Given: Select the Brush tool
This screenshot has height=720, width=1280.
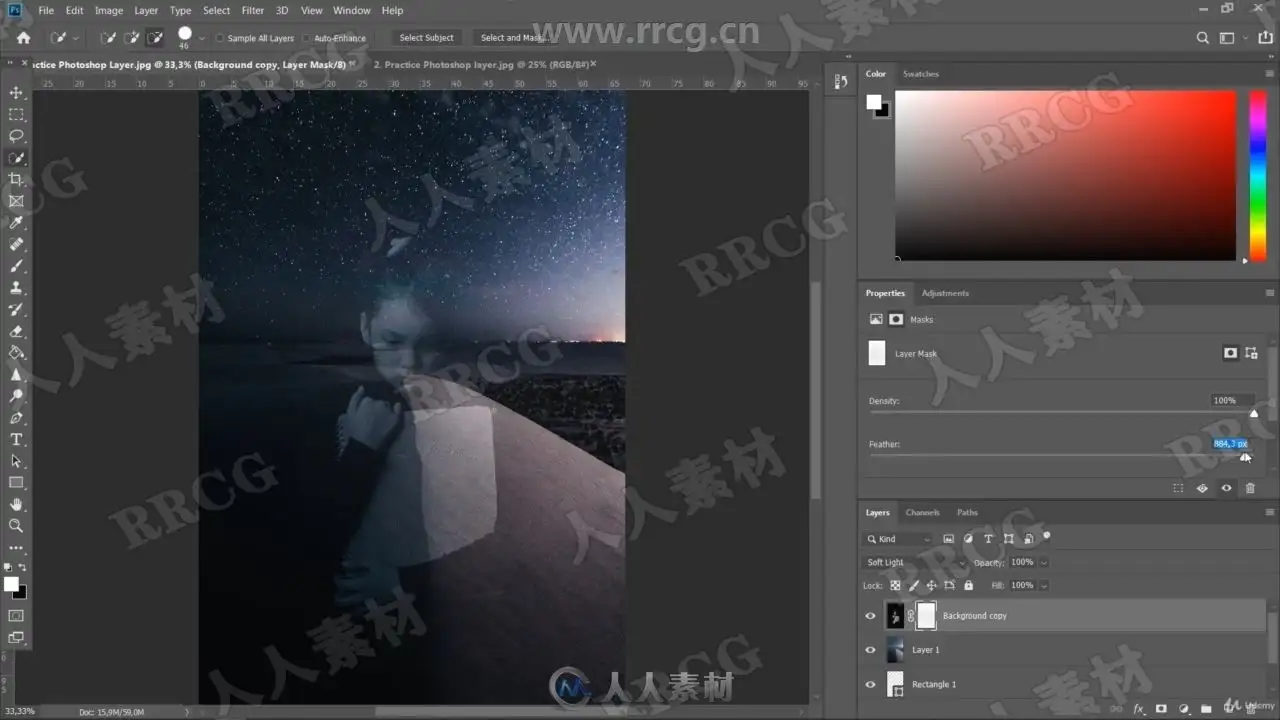Looking at the screenshot, I should (16, 266).
